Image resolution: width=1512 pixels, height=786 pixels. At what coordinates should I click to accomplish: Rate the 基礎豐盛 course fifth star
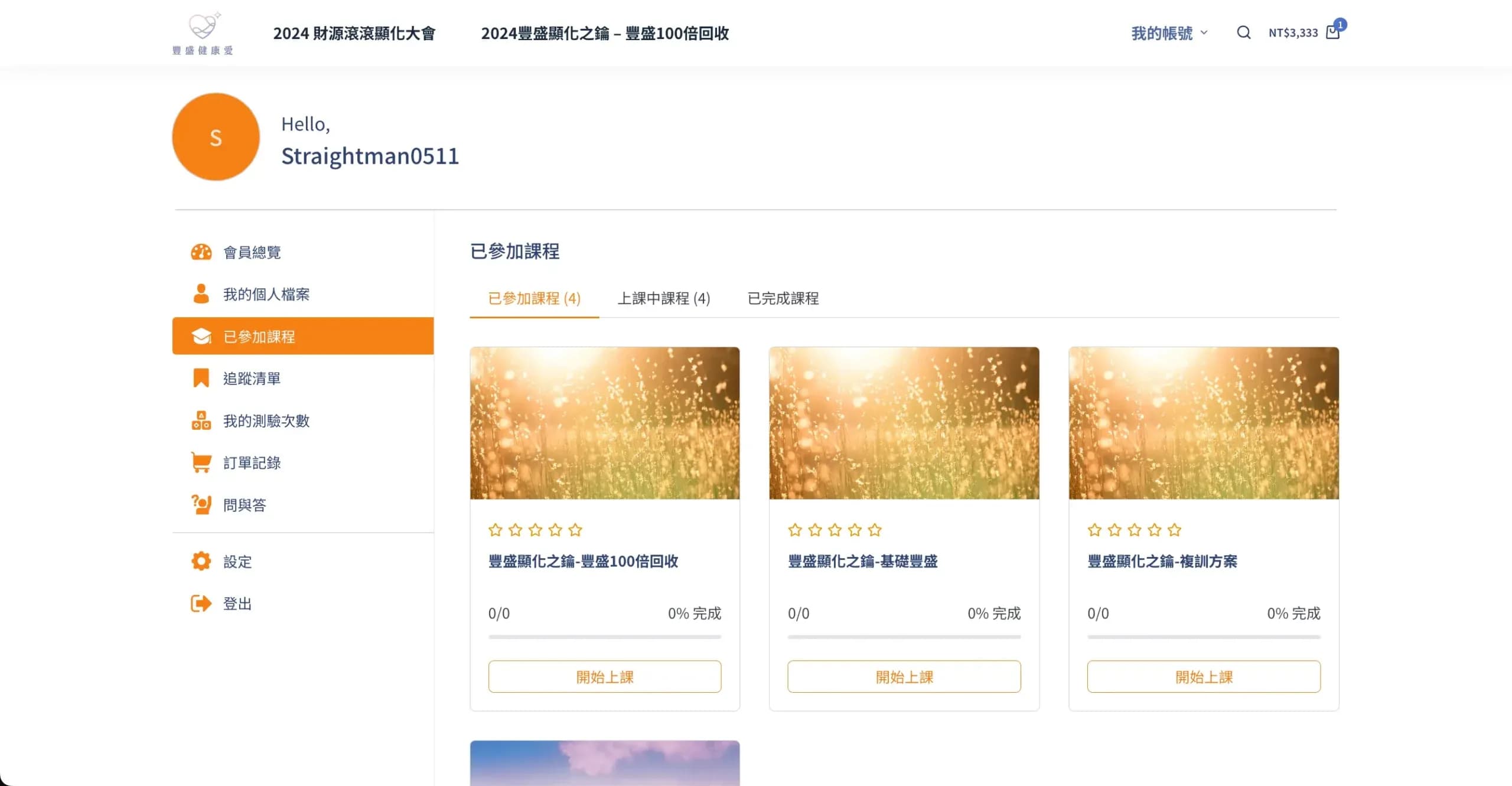[x=875, y=530]
